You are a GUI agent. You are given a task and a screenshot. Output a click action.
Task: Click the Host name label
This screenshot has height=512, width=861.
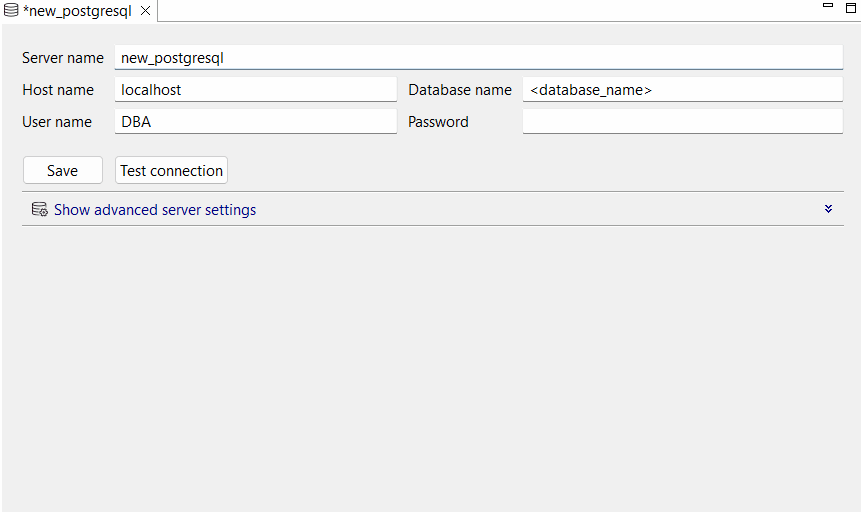pos(58,90)
